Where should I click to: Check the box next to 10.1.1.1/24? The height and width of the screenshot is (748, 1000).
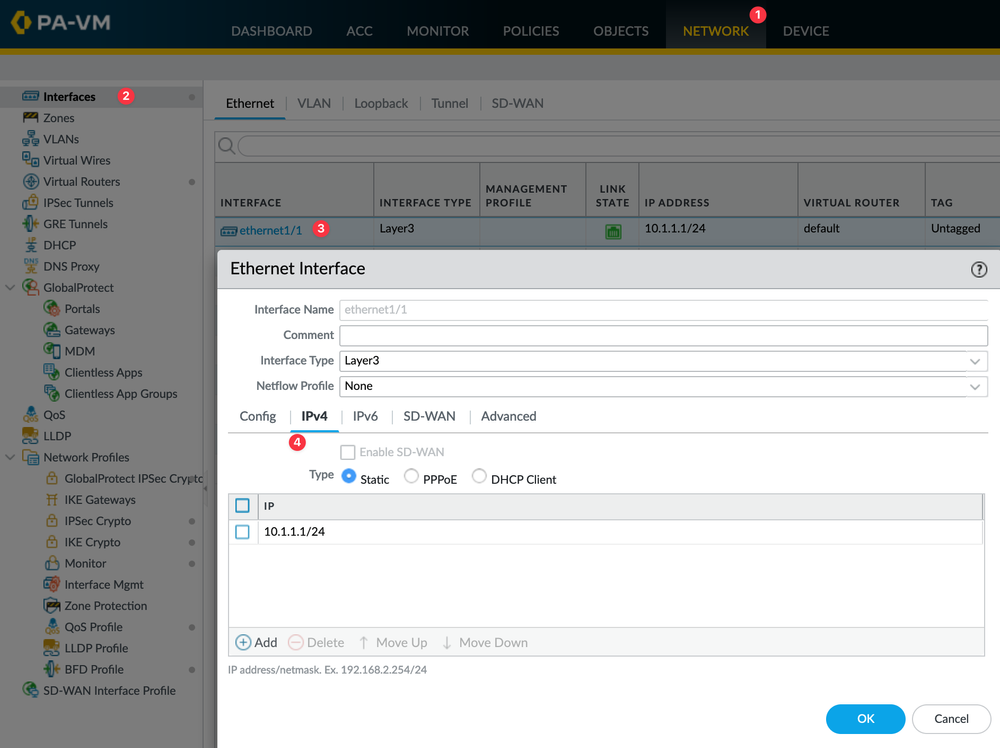[242, 532]
